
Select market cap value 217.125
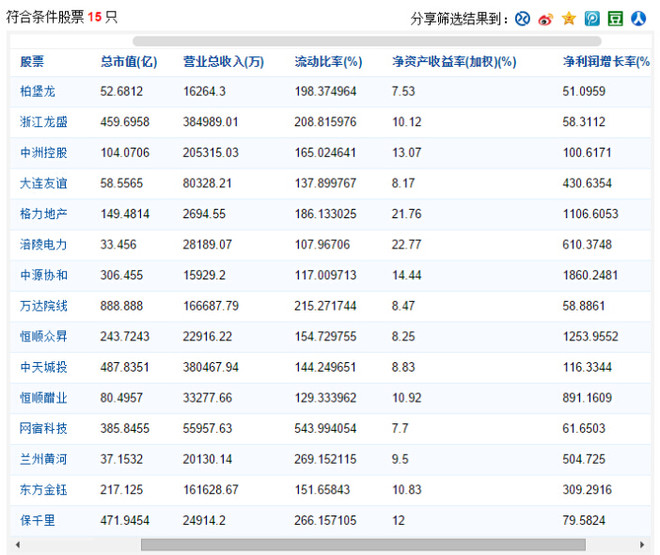(122, 490)
